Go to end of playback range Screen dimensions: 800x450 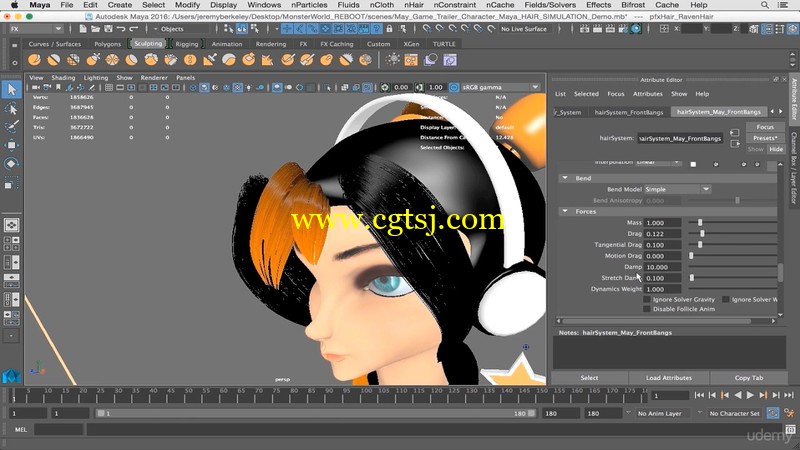[789, 395]
